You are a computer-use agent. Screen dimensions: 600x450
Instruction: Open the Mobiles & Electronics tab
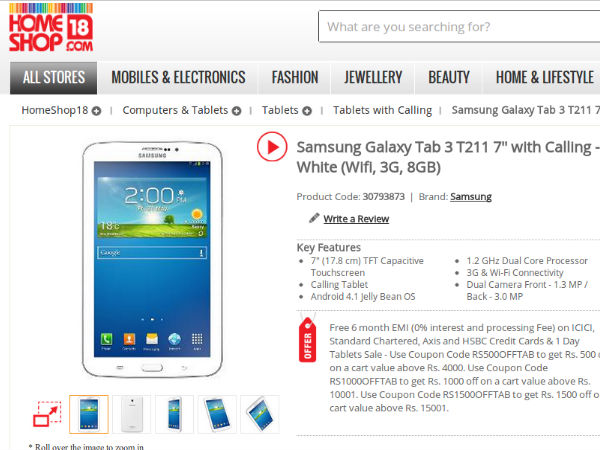[x=178, y=78]
